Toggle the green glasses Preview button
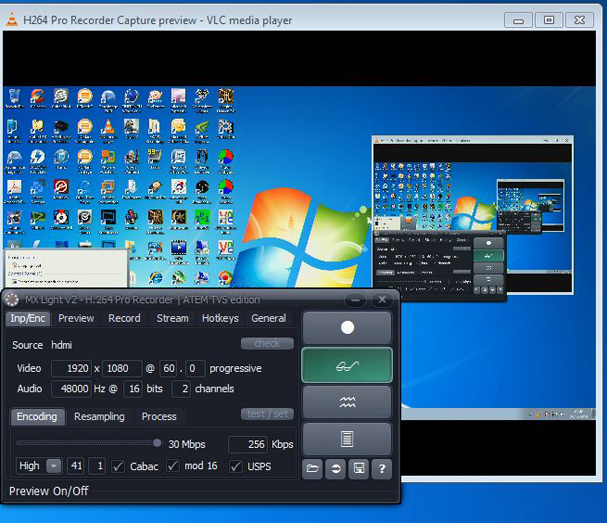 [x=347, y=365]
